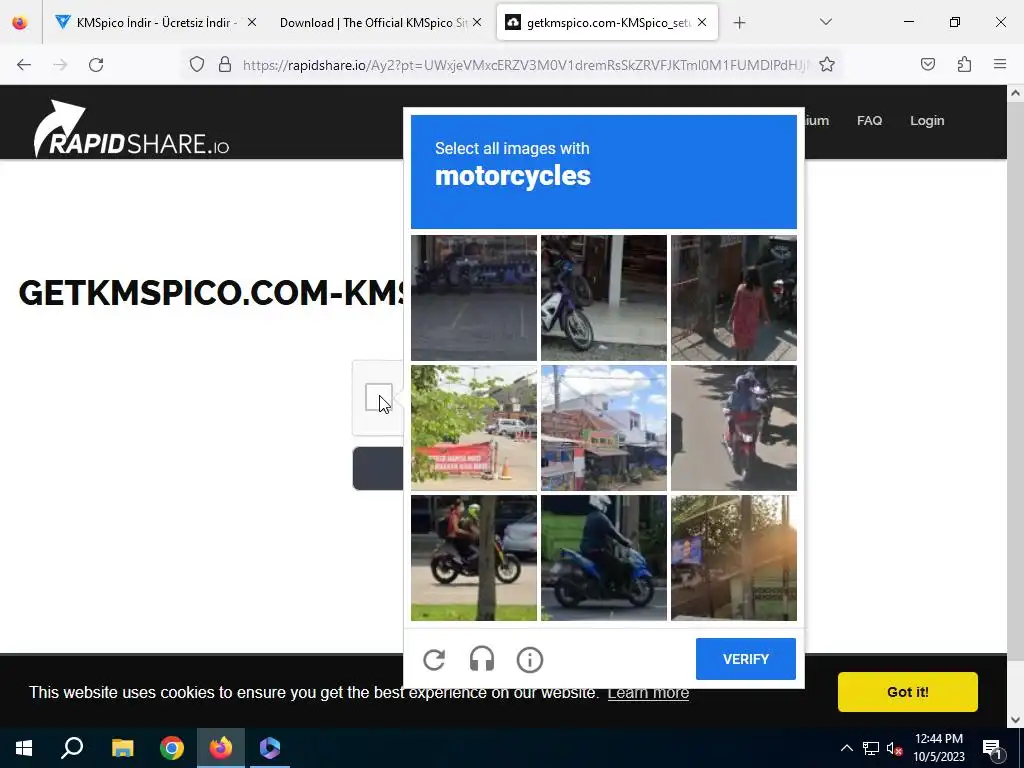1024x768 pixels.
Task: Select the sunlit fence and trees tile
Action: [x=734, y=558]
